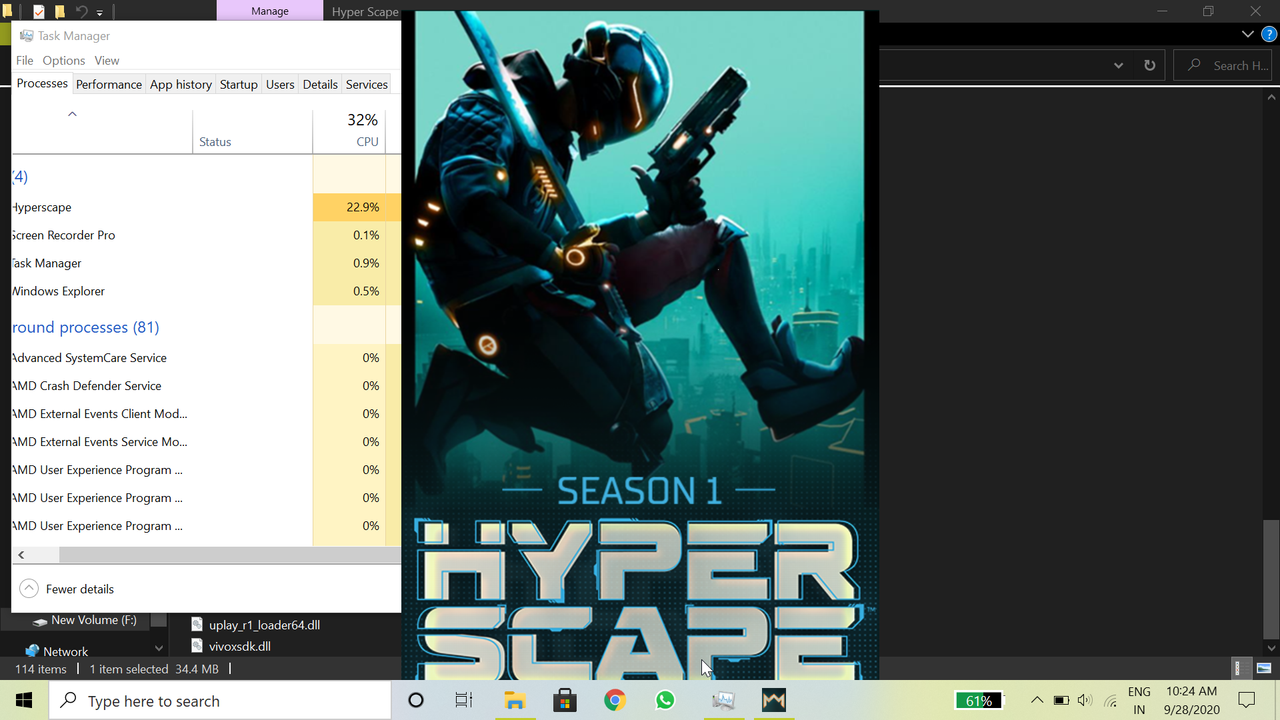Open File Explorer from the taskbar
This screenshot has height=720, width=1280.
(514, 700)
